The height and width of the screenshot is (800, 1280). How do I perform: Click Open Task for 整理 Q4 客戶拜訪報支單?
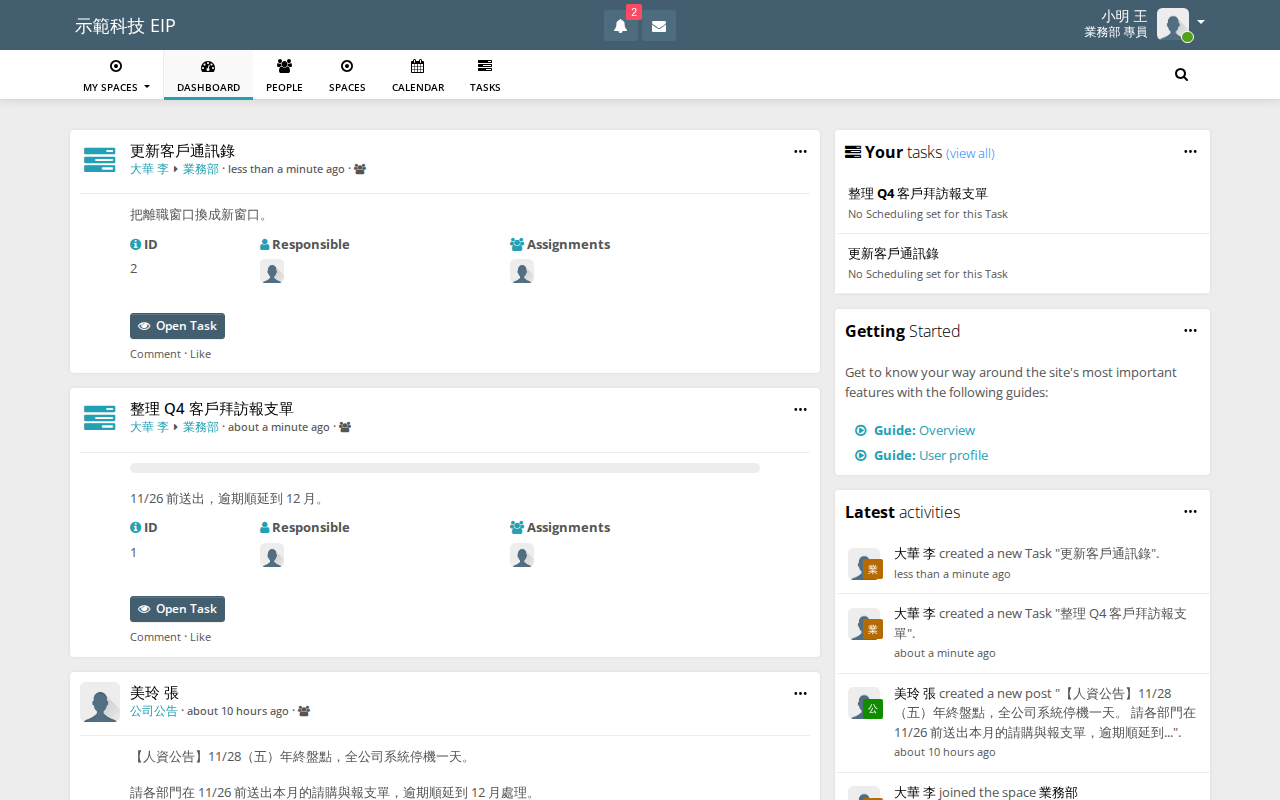click(177, 609)
